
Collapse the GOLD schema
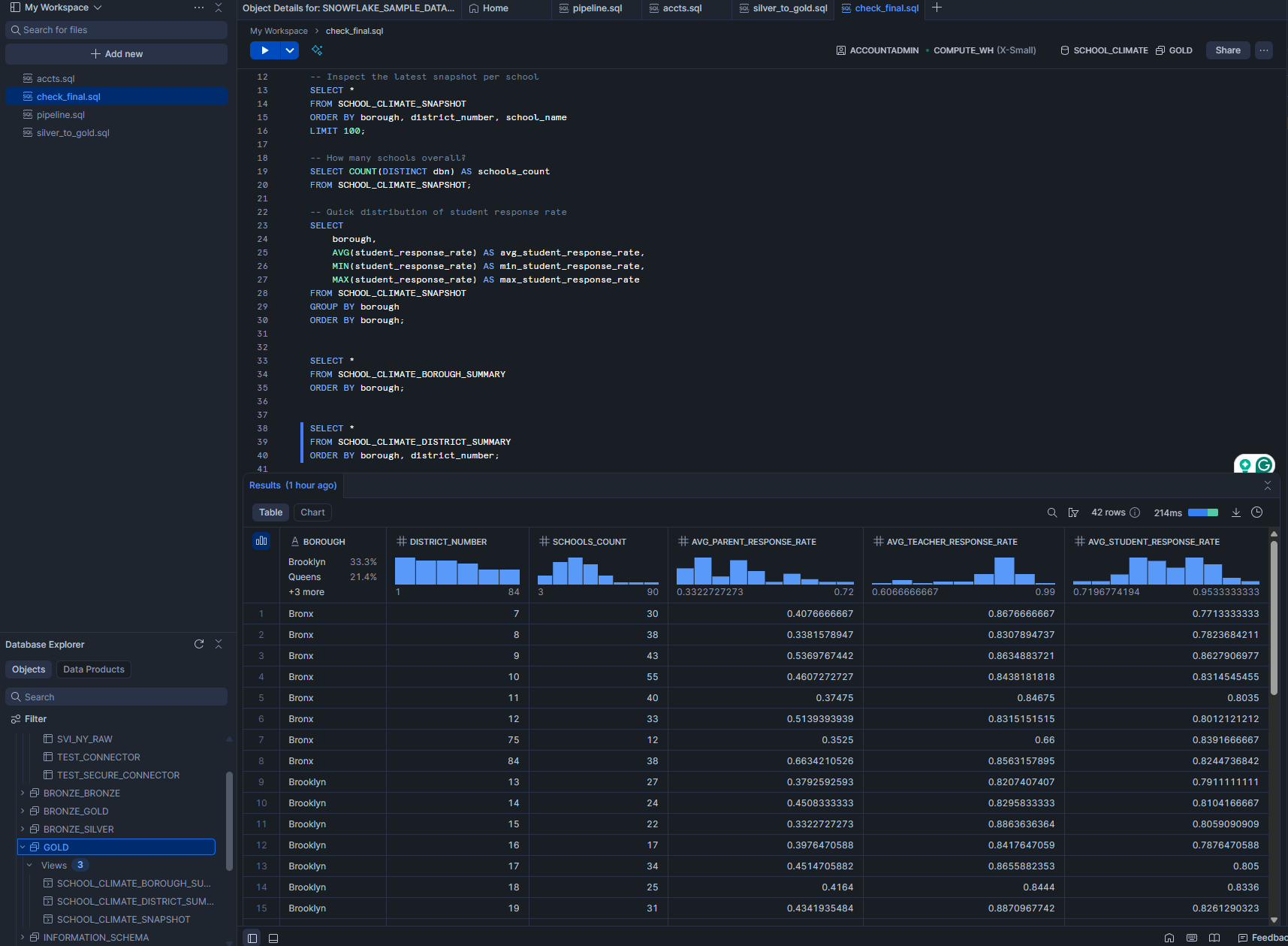pos(23,848)
